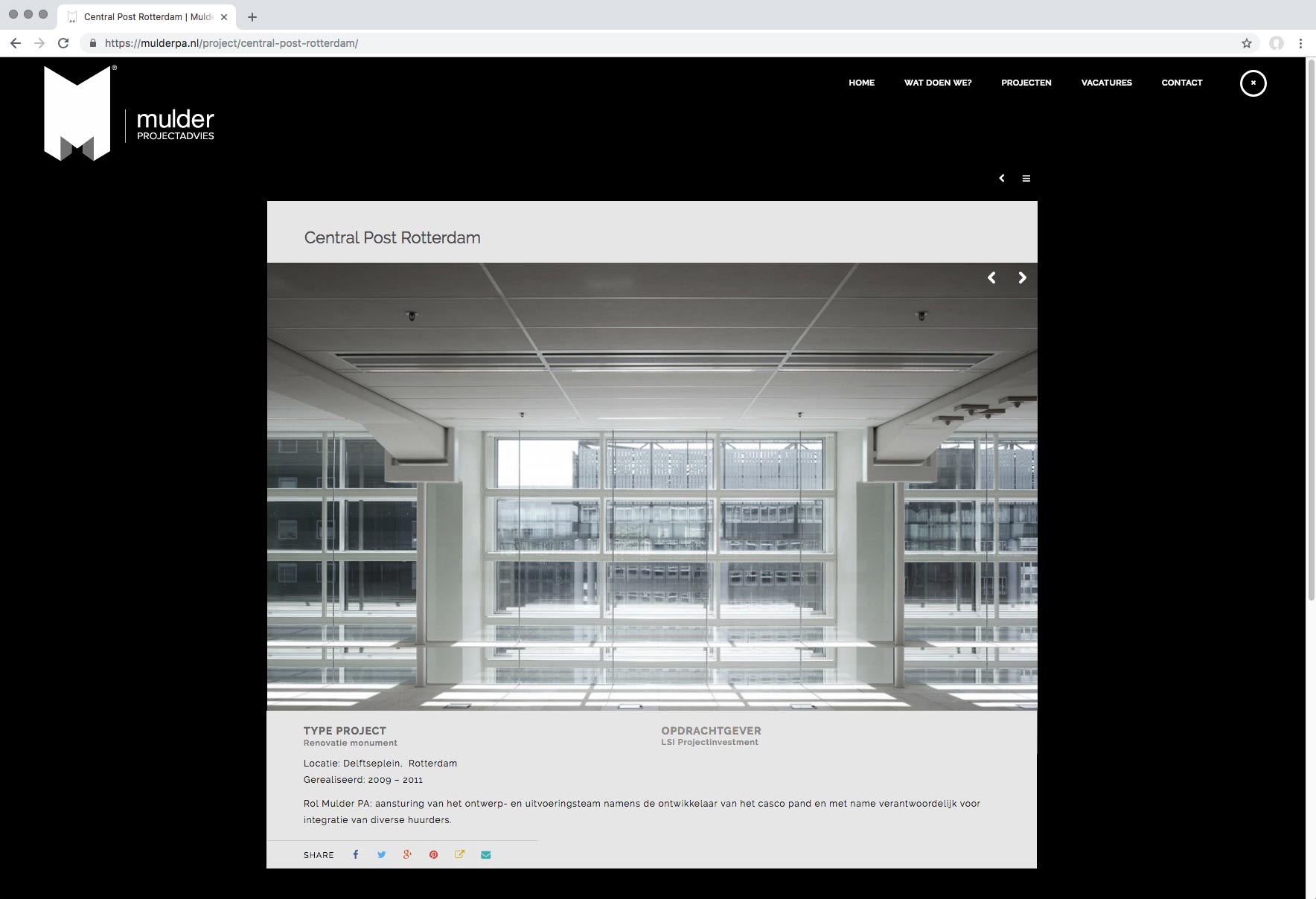Open the external link share icon
Viewport: 1316px width, 899px height.
point(459,854)
